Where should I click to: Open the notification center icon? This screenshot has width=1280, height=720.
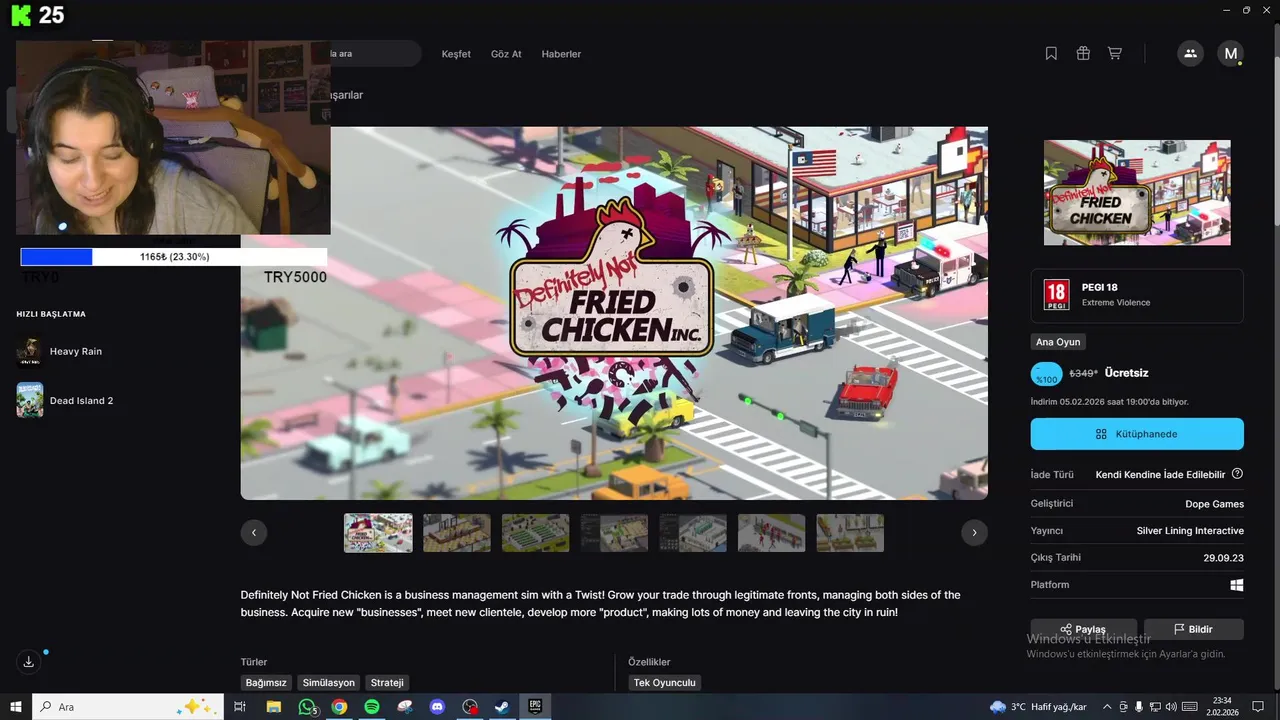coord(1259,707)
